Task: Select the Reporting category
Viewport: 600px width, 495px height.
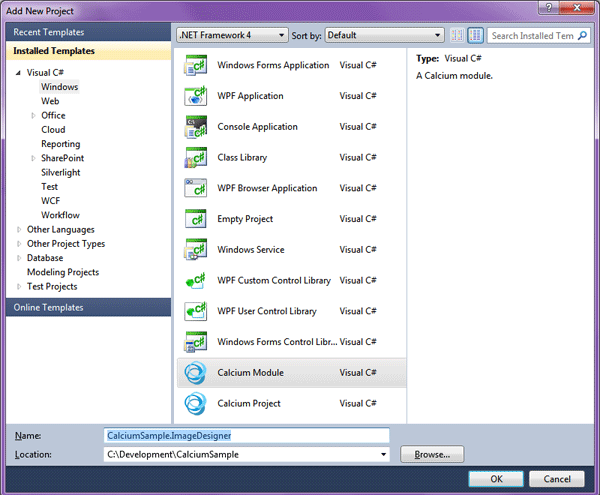Action: coord(61,144)
